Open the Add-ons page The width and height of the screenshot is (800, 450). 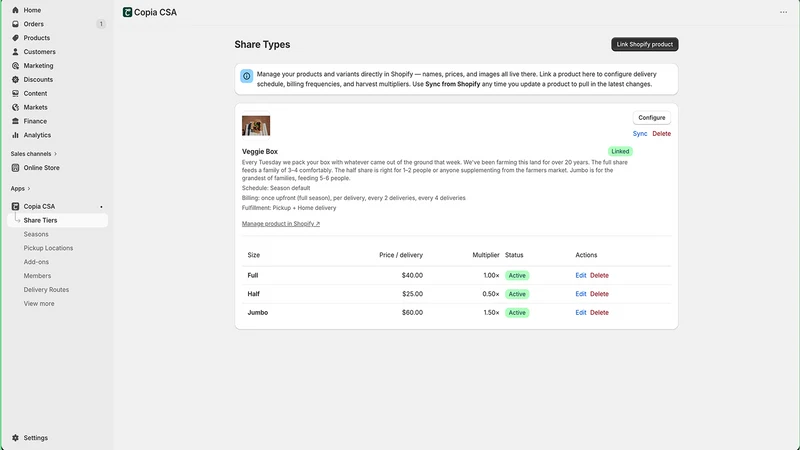point(36,262)
